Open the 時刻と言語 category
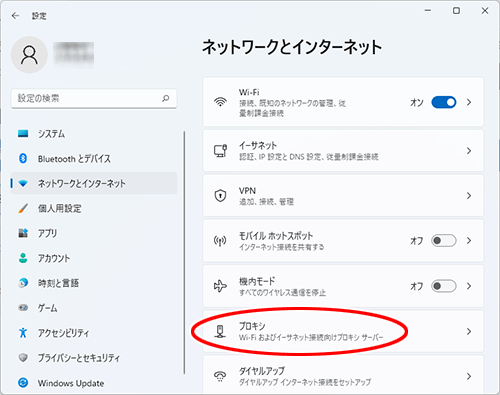Screen dimensions: 500x395 [x=94, y=283]
